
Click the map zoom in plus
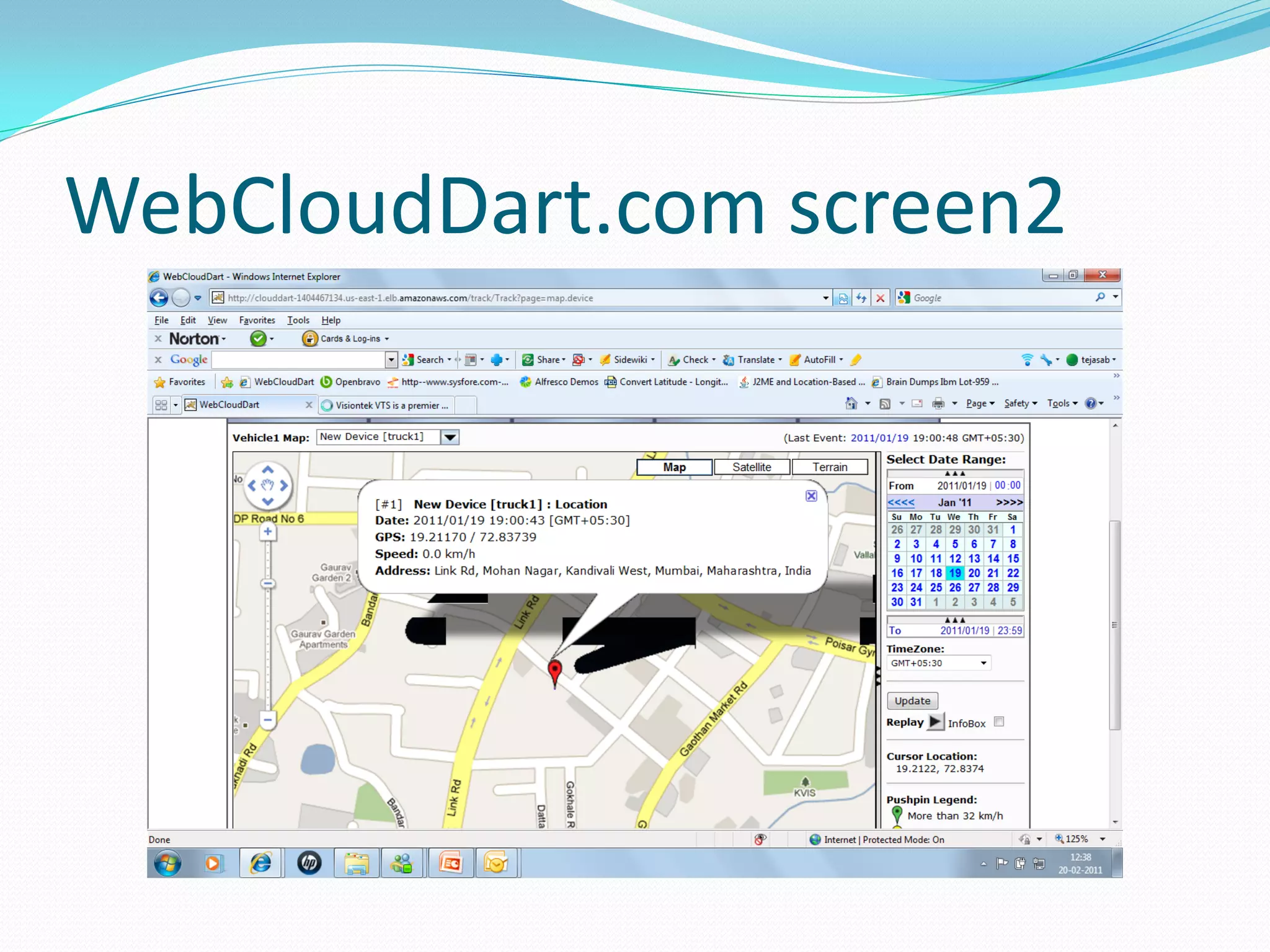click(268, 531)
